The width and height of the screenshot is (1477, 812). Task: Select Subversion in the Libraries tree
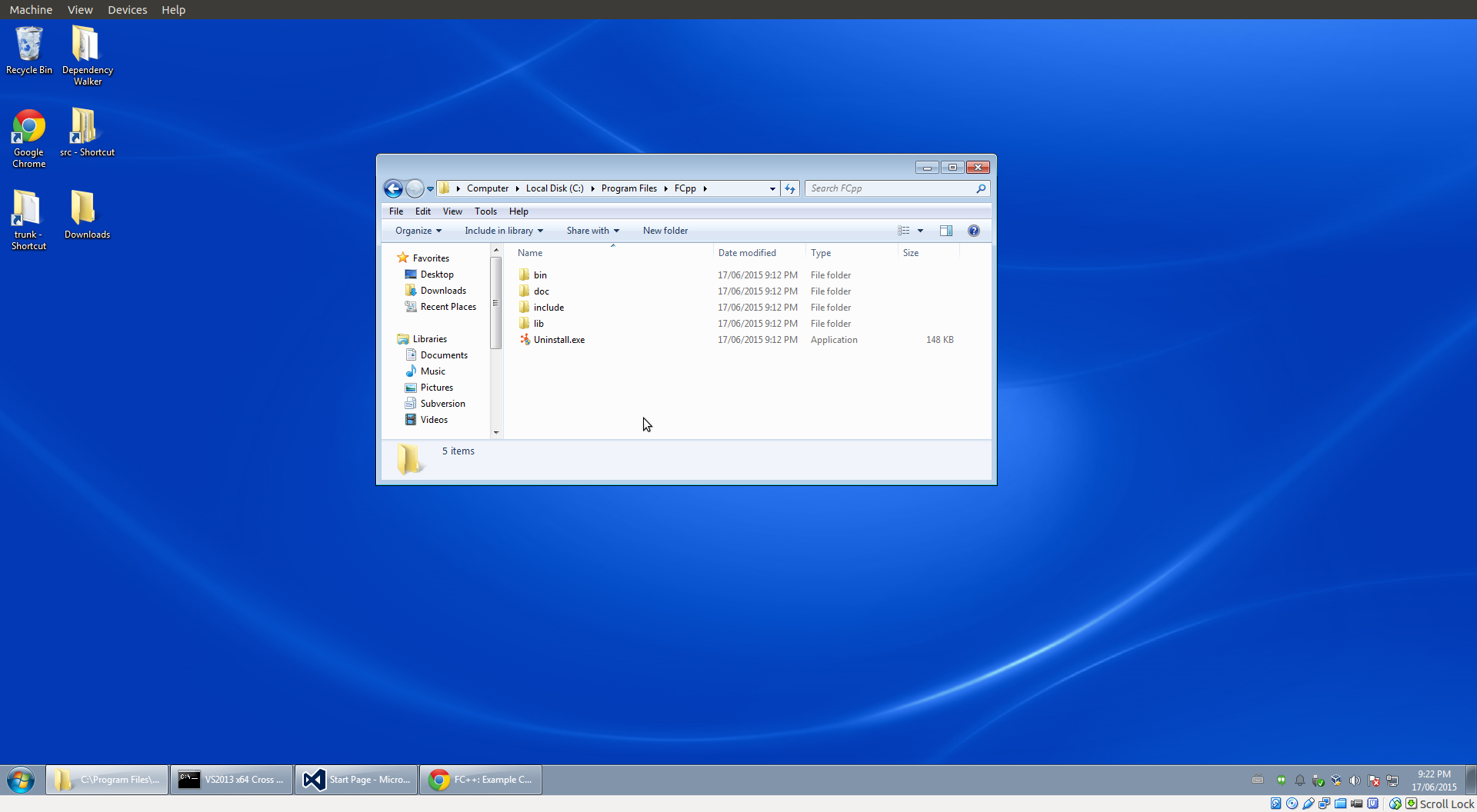[442, 404]
